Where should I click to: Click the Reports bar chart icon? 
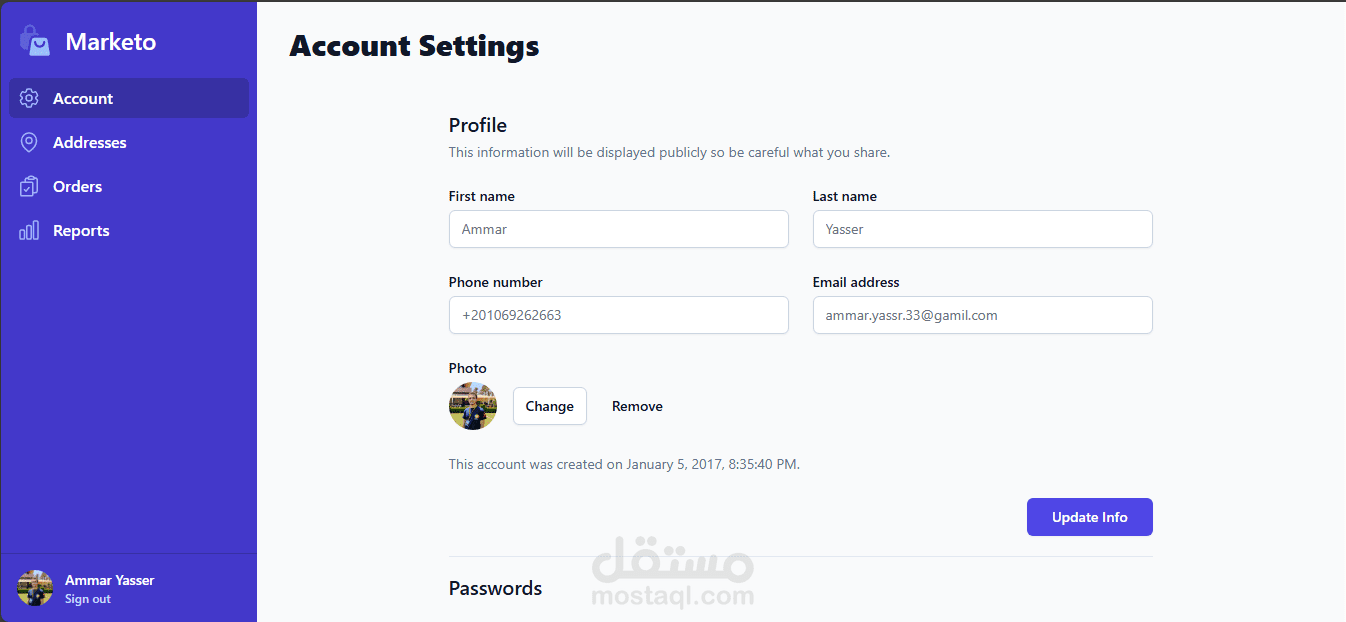(29, 230)
